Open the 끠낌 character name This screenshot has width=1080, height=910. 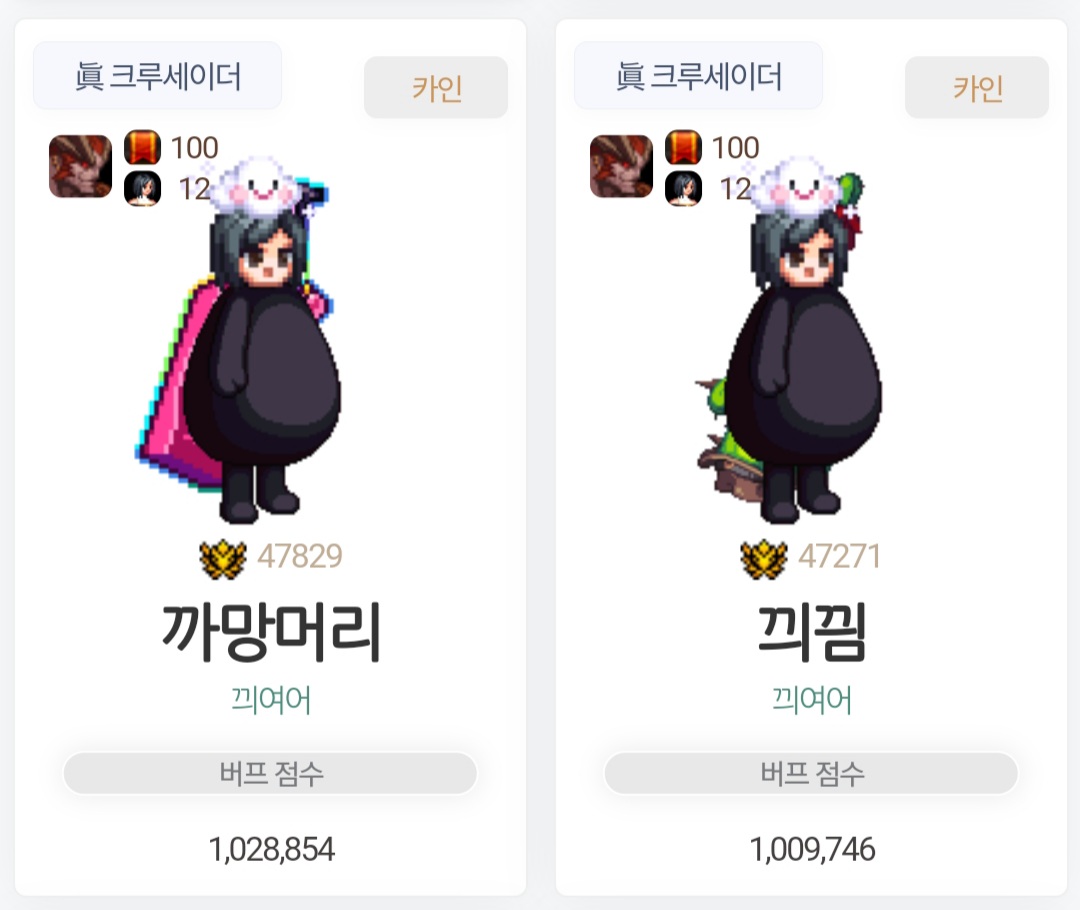click(x=811, y=632)
